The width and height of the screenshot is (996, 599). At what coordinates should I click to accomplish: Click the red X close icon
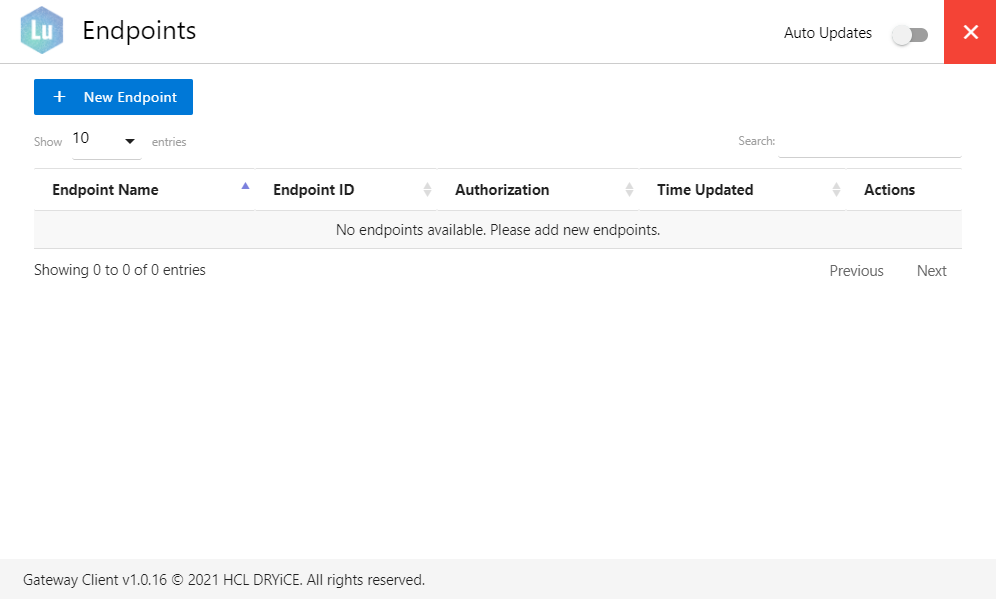point(969,31)
